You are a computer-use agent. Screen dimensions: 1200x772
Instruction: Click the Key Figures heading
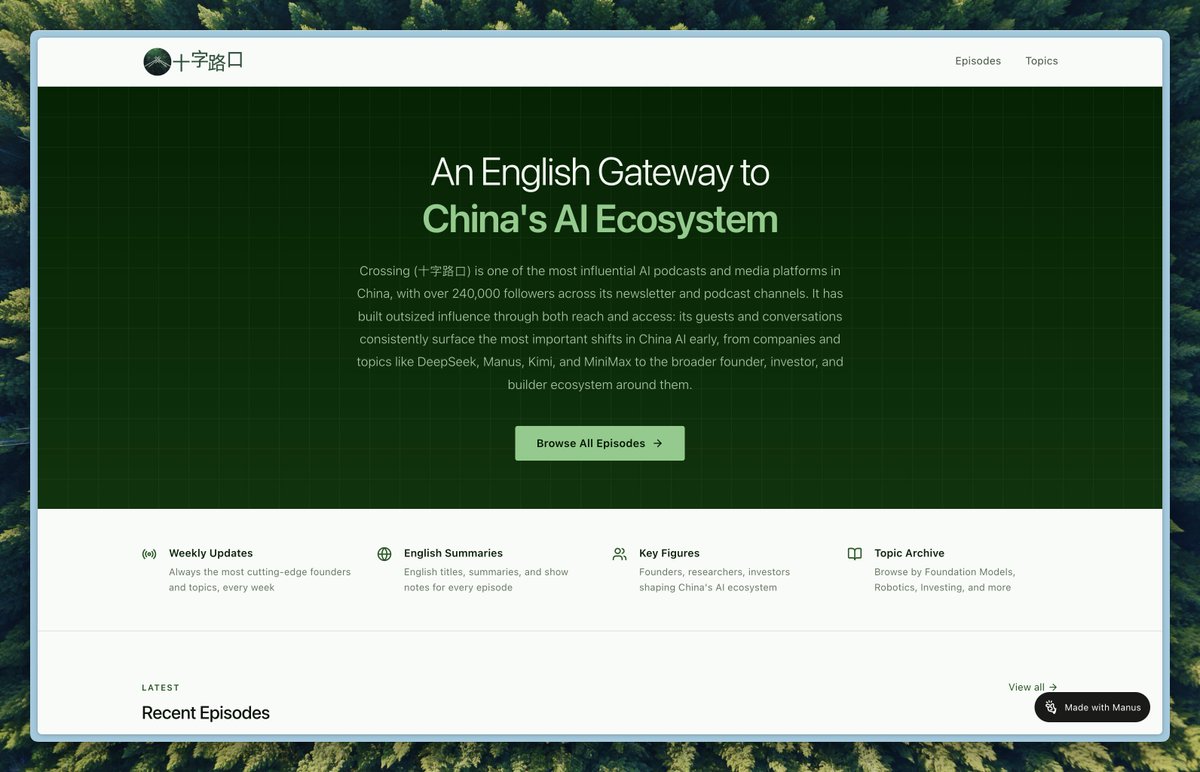(x=669, y=553)
